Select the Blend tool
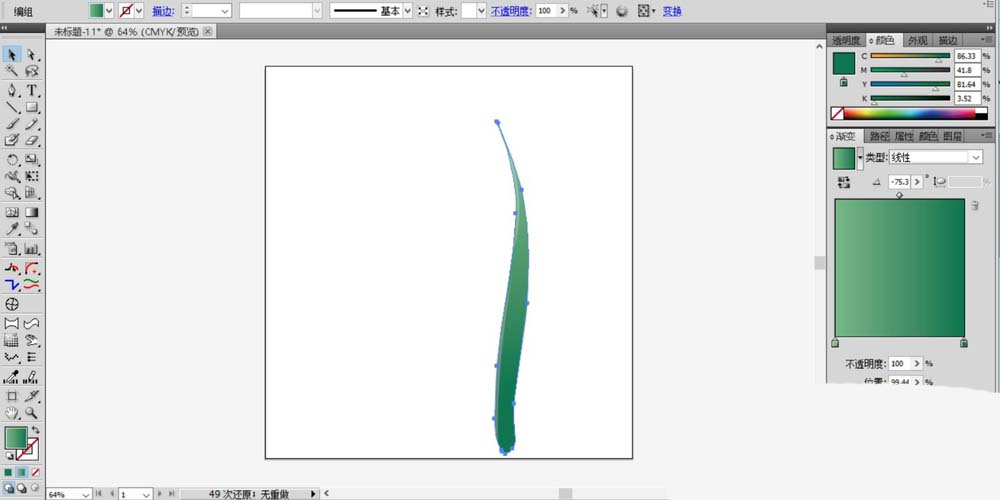Image resolution: width=1000 pixels, height=500 pixels. tap(32, 229)
